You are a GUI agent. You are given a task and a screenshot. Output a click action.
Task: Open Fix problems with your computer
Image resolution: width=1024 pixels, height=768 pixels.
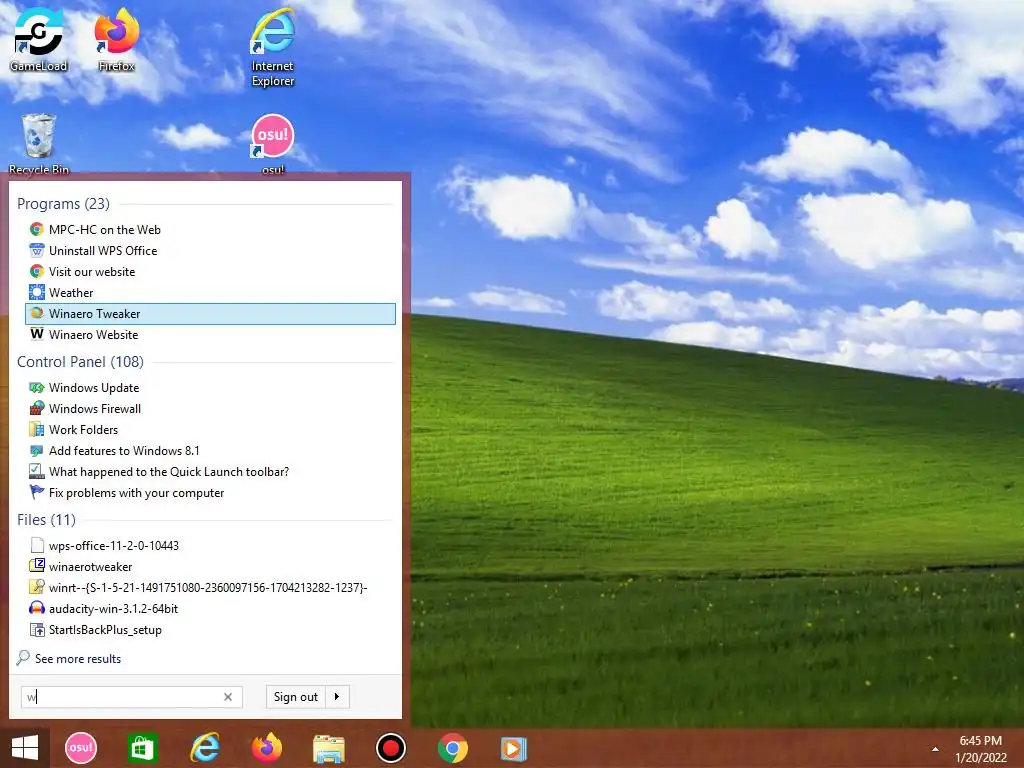210,492
